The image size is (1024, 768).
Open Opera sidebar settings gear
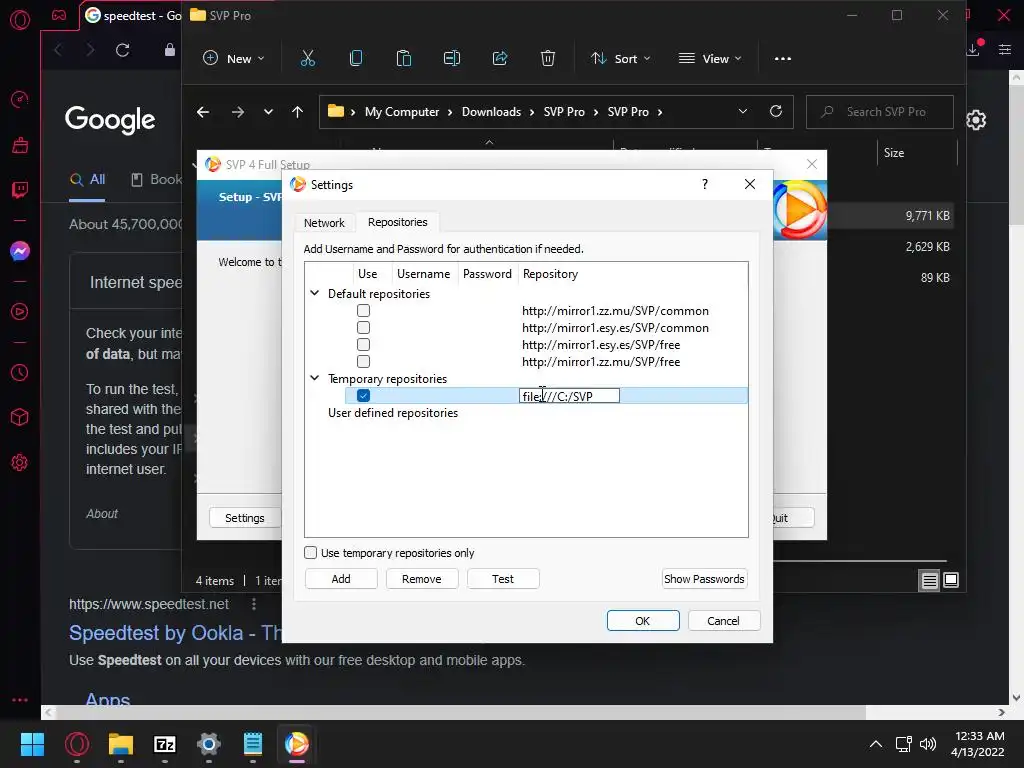click(20, 462)
